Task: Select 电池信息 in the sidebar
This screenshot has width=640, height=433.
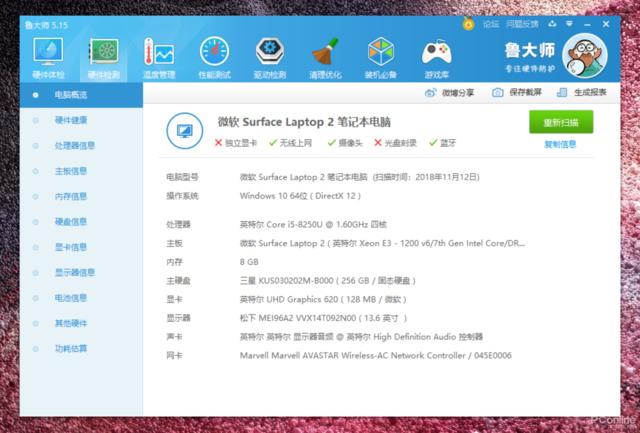Action: pyautogui.click(x=70, y=297)
